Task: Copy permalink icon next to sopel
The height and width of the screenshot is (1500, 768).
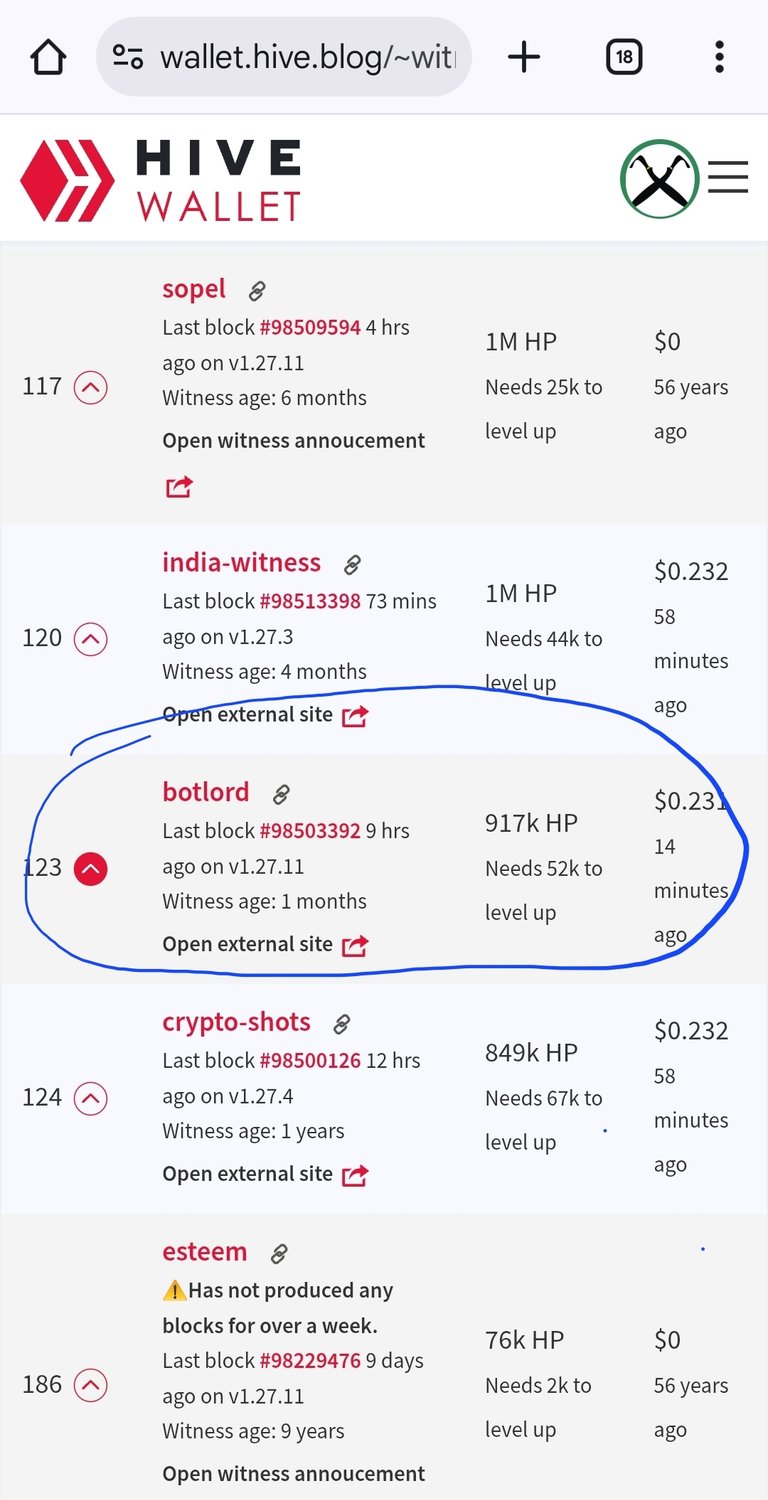Action: coord(257,291)
